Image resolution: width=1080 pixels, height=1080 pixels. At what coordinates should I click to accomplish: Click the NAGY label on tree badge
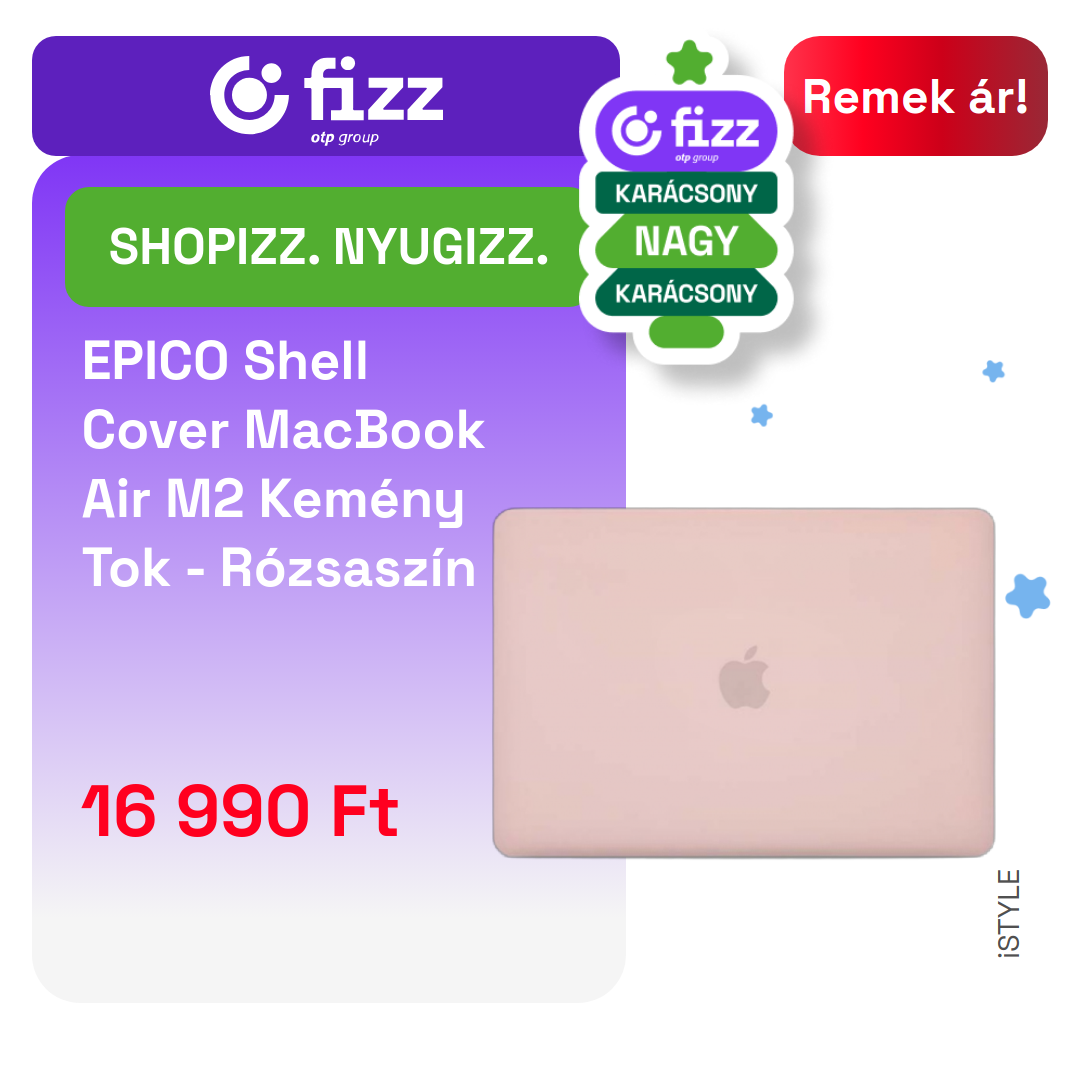[x=686, y=241]
